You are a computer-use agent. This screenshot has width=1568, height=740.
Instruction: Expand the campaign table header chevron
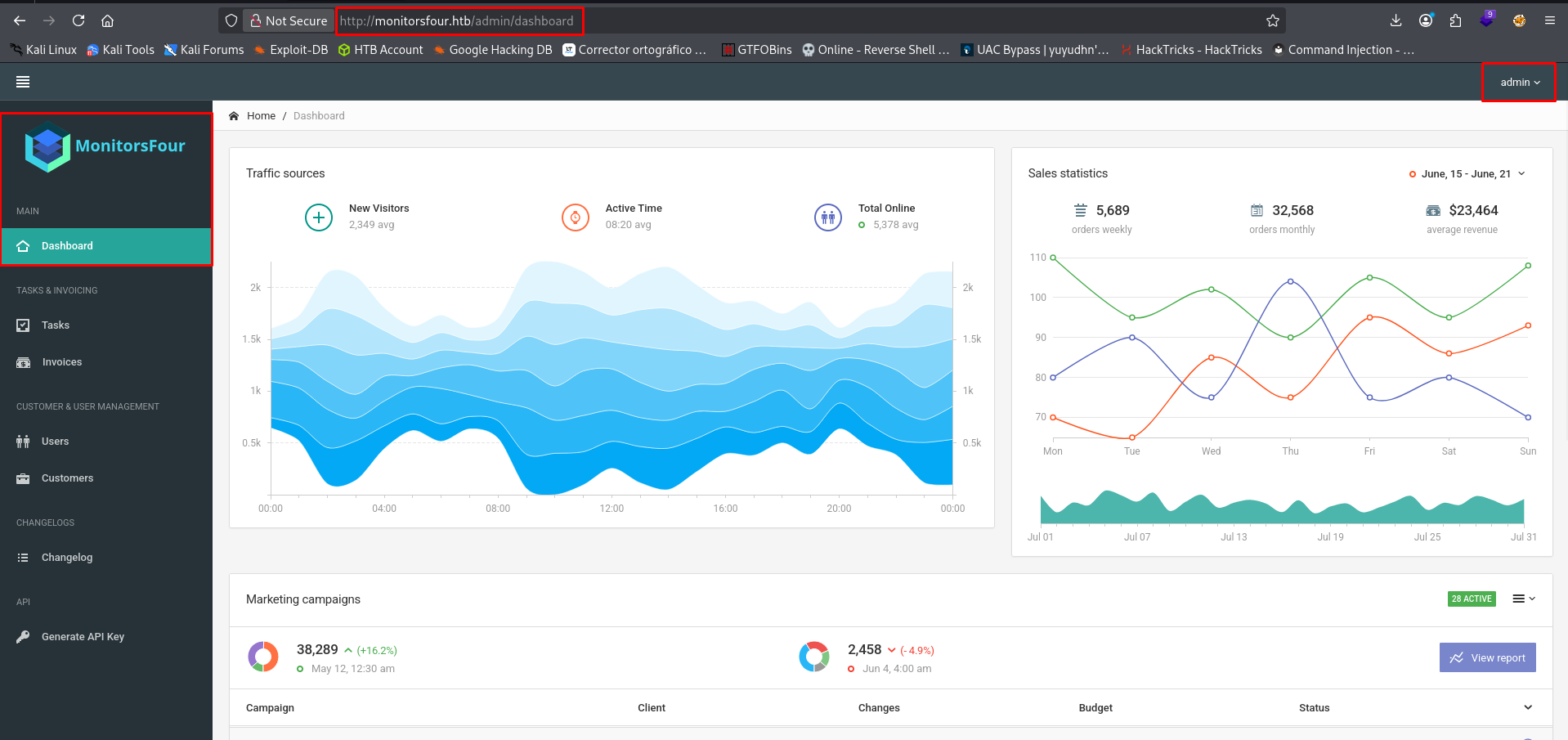(1528, 707)
